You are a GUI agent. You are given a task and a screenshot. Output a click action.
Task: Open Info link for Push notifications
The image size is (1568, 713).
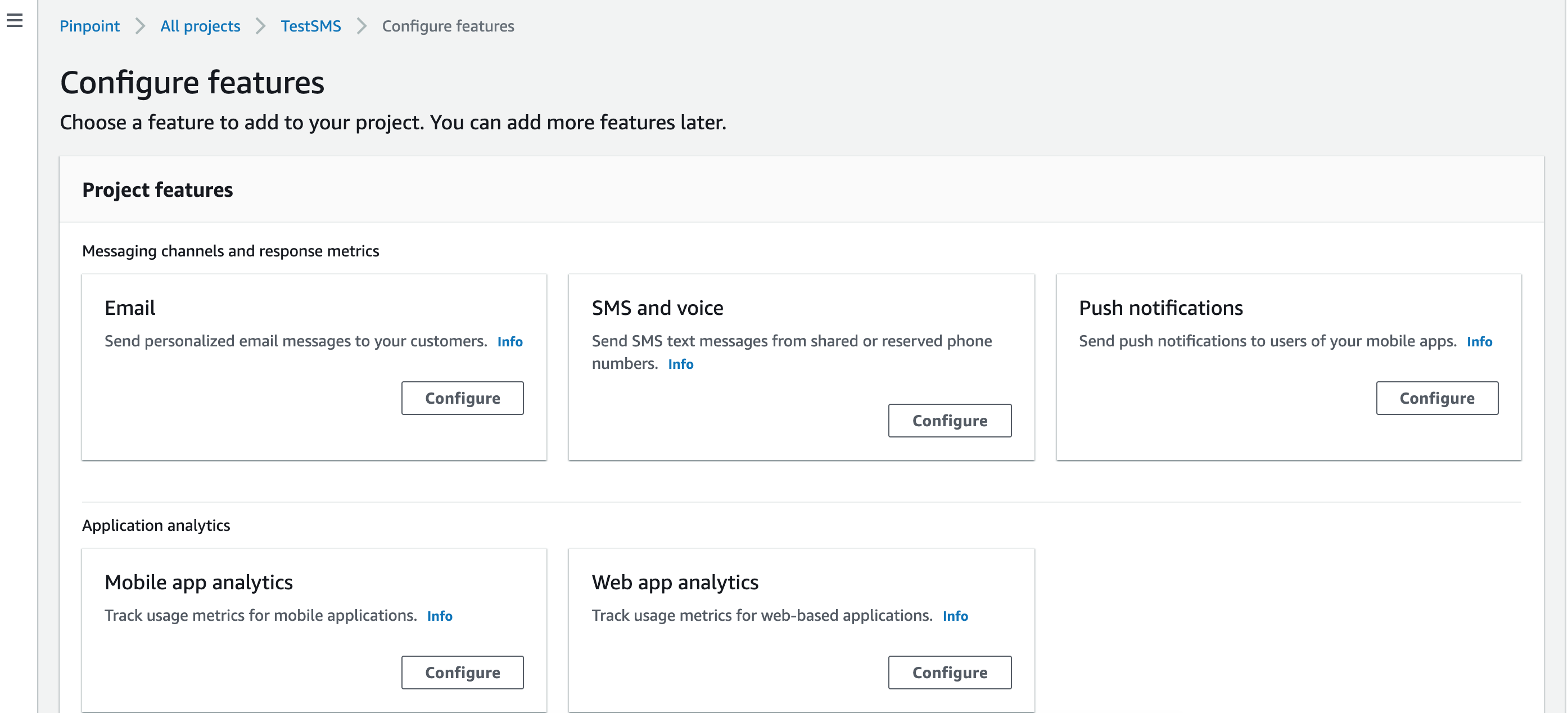1479,341
